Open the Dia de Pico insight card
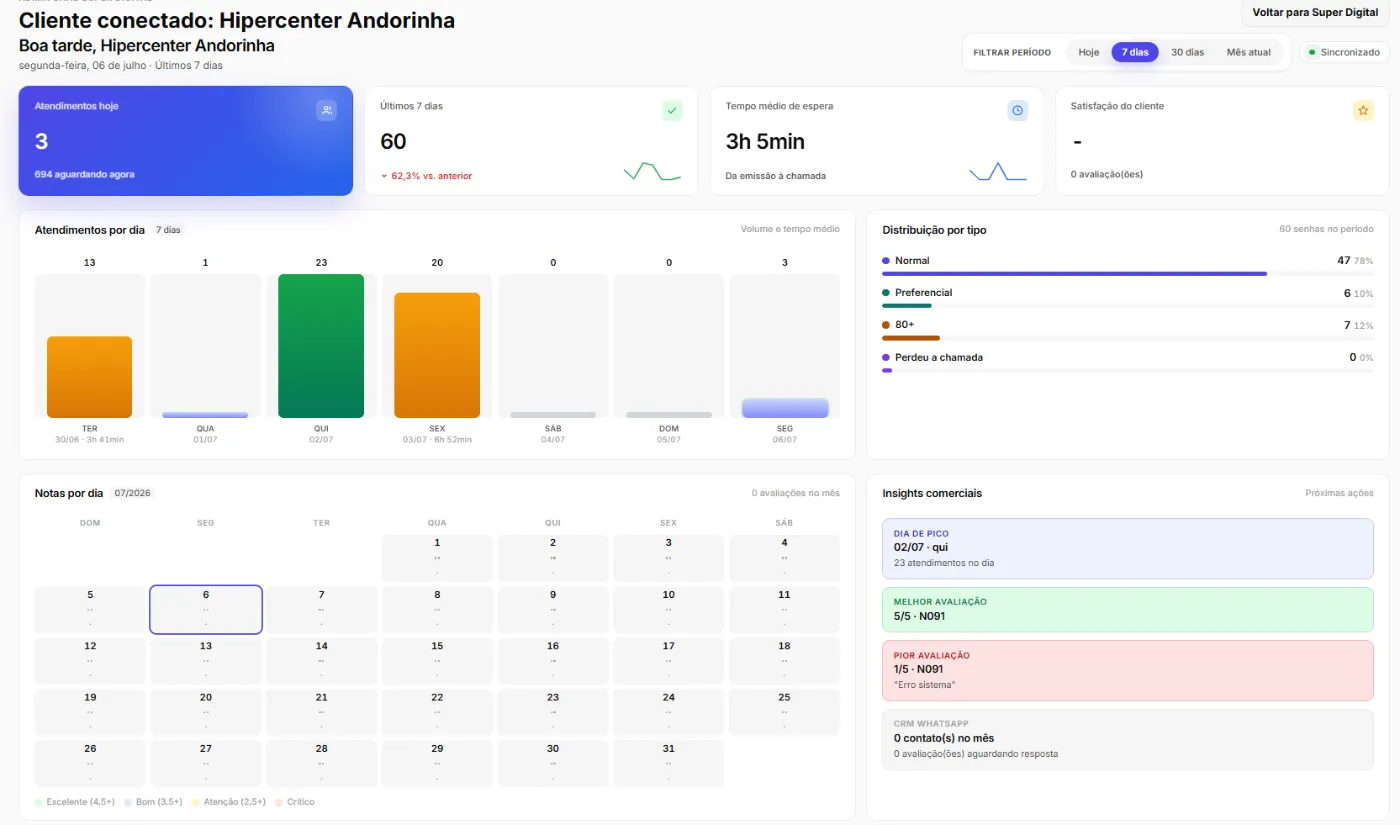The width and height of the screenshot is (1400, 825). coord(1128,549)
